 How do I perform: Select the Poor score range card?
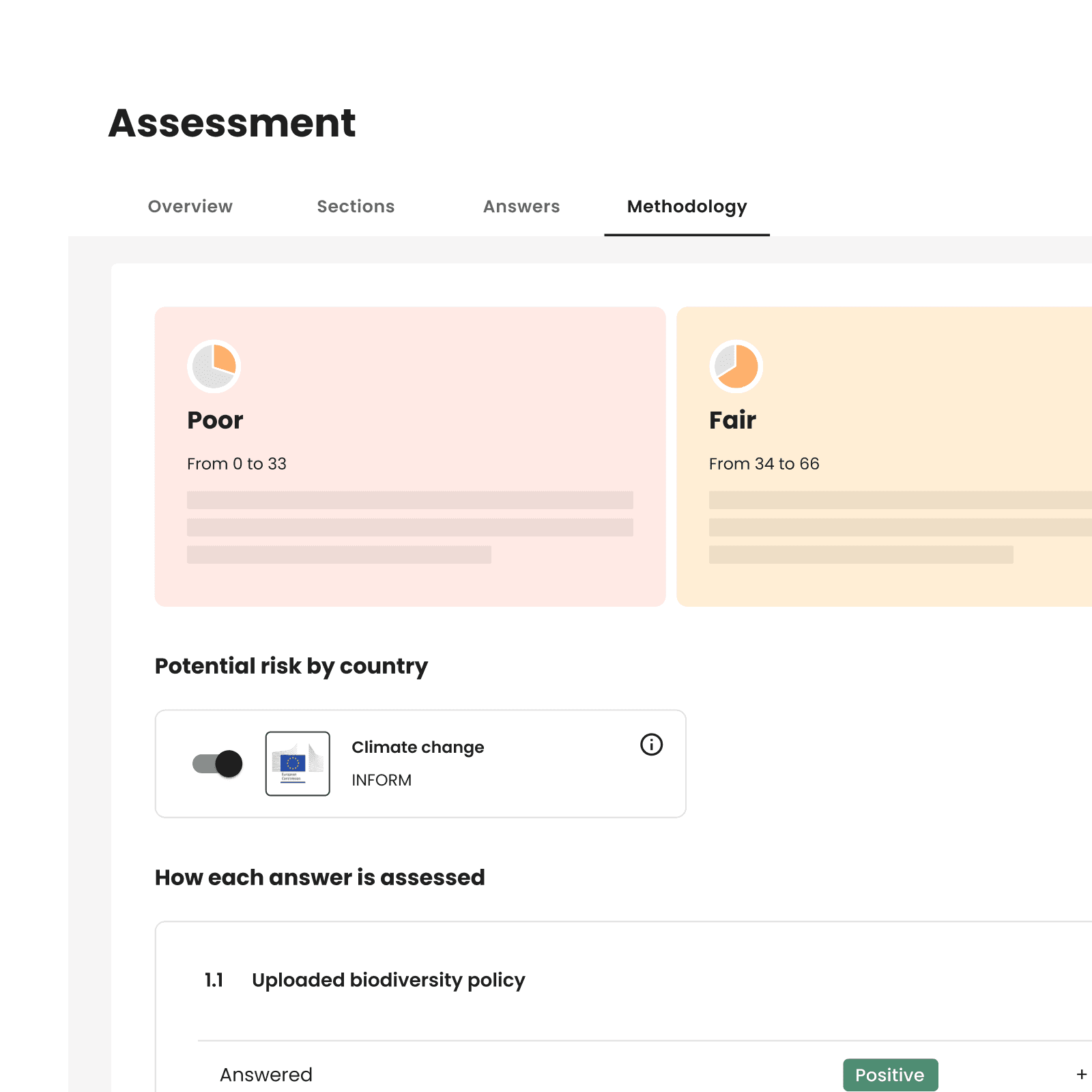tap(409, 456)
